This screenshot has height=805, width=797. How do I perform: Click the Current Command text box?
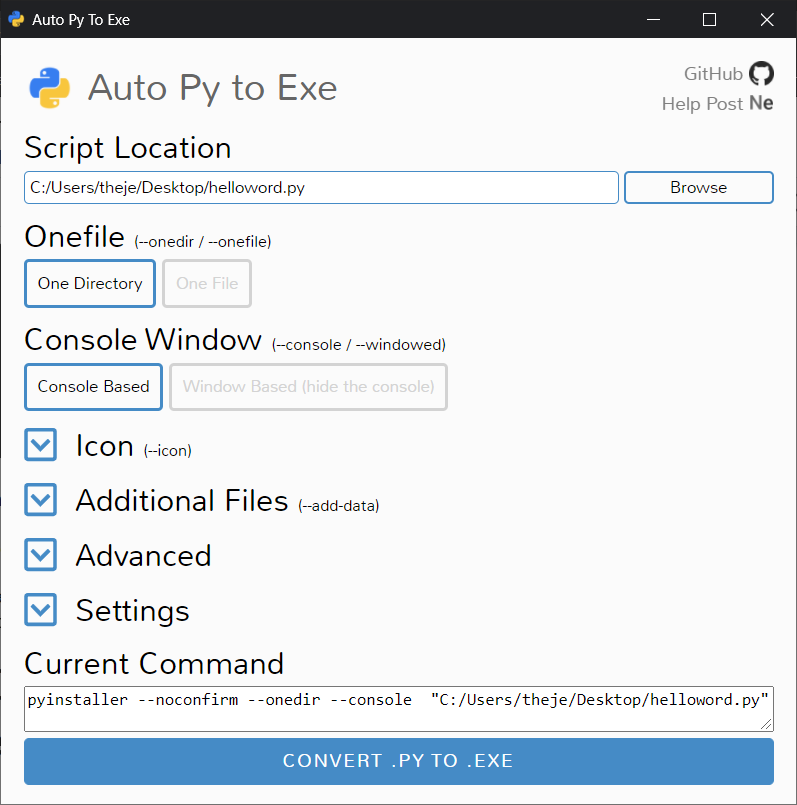pos(398,708)
